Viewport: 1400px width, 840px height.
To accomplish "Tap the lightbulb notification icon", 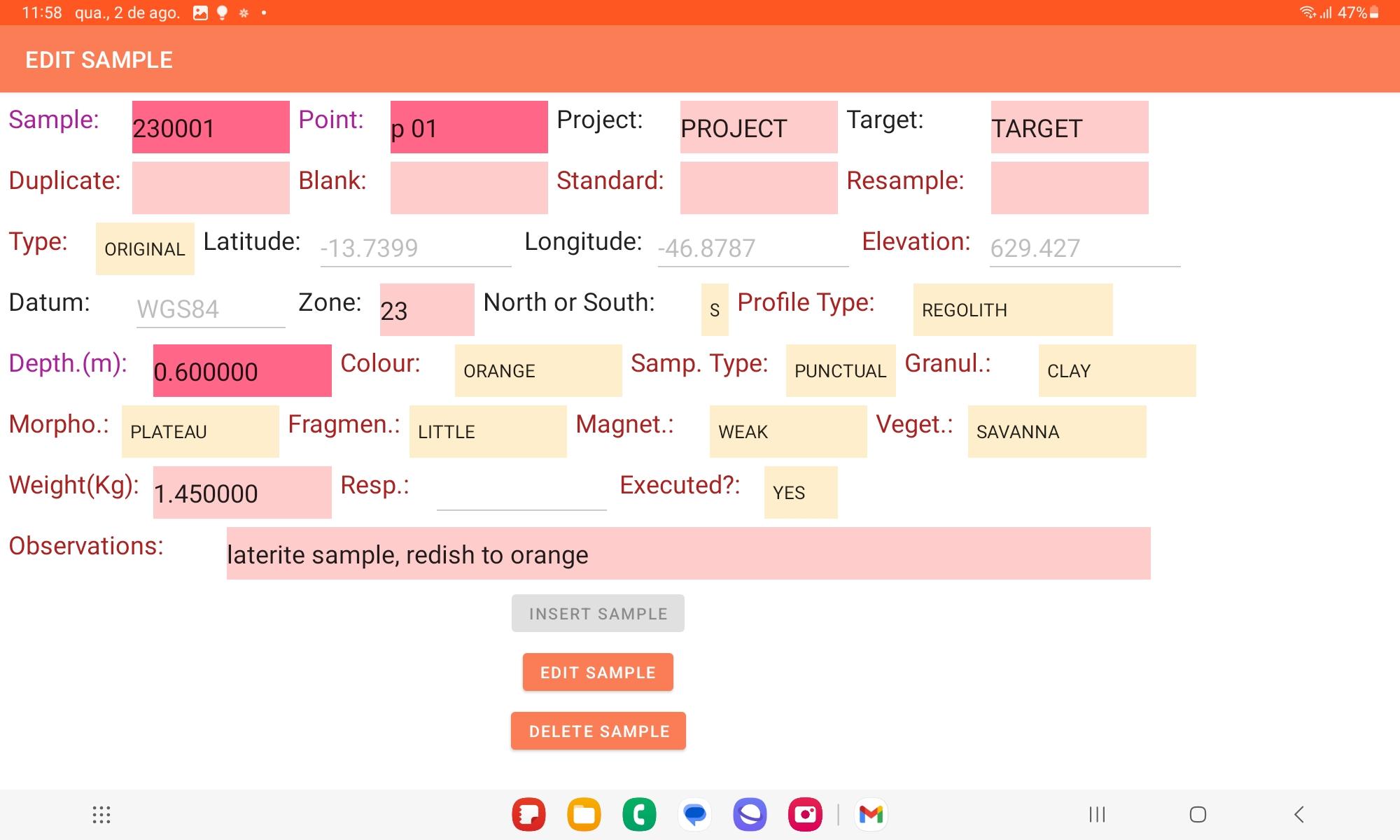I will 222,13.
